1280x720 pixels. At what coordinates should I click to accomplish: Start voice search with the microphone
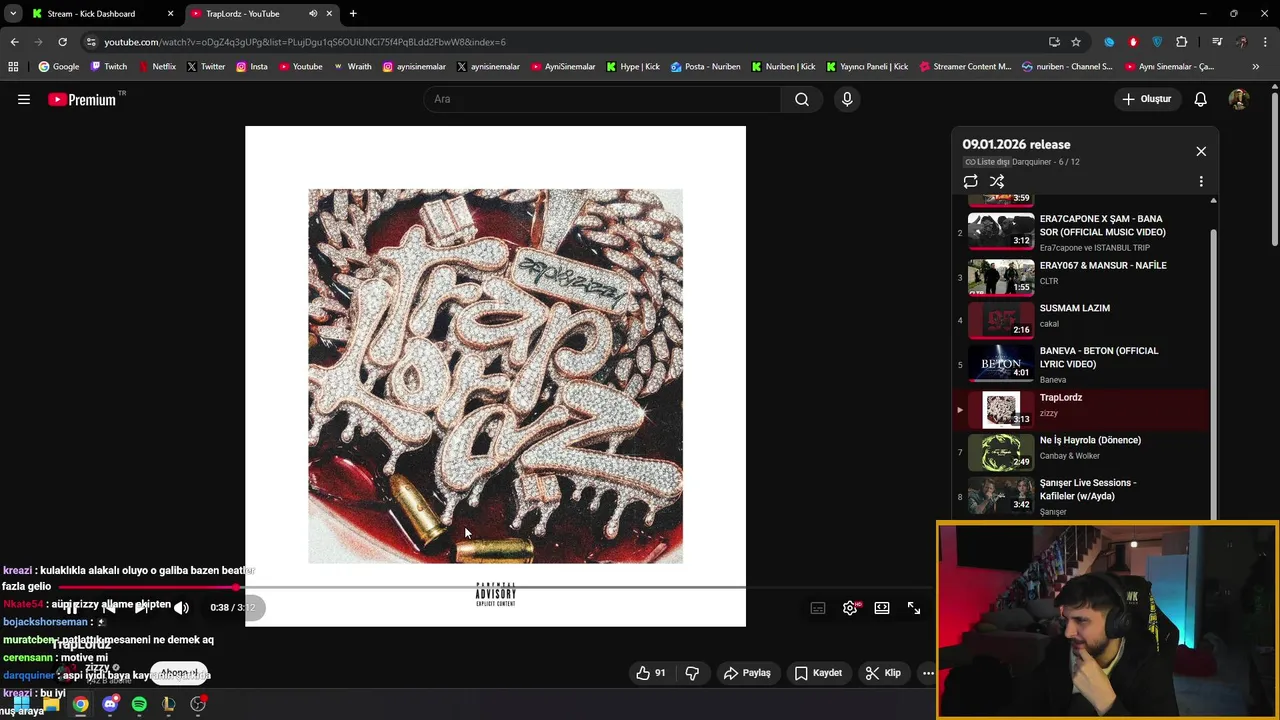847,99
